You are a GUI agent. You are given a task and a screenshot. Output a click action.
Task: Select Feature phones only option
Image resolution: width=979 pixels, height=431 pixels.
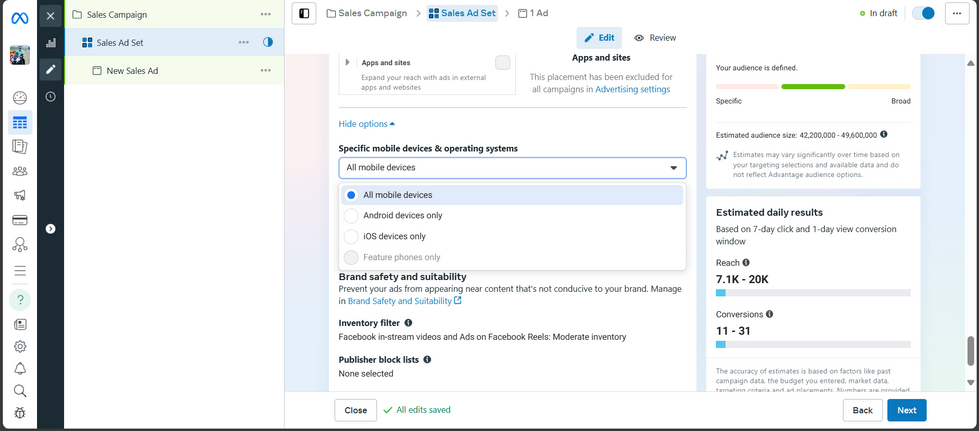pos(512,257)
